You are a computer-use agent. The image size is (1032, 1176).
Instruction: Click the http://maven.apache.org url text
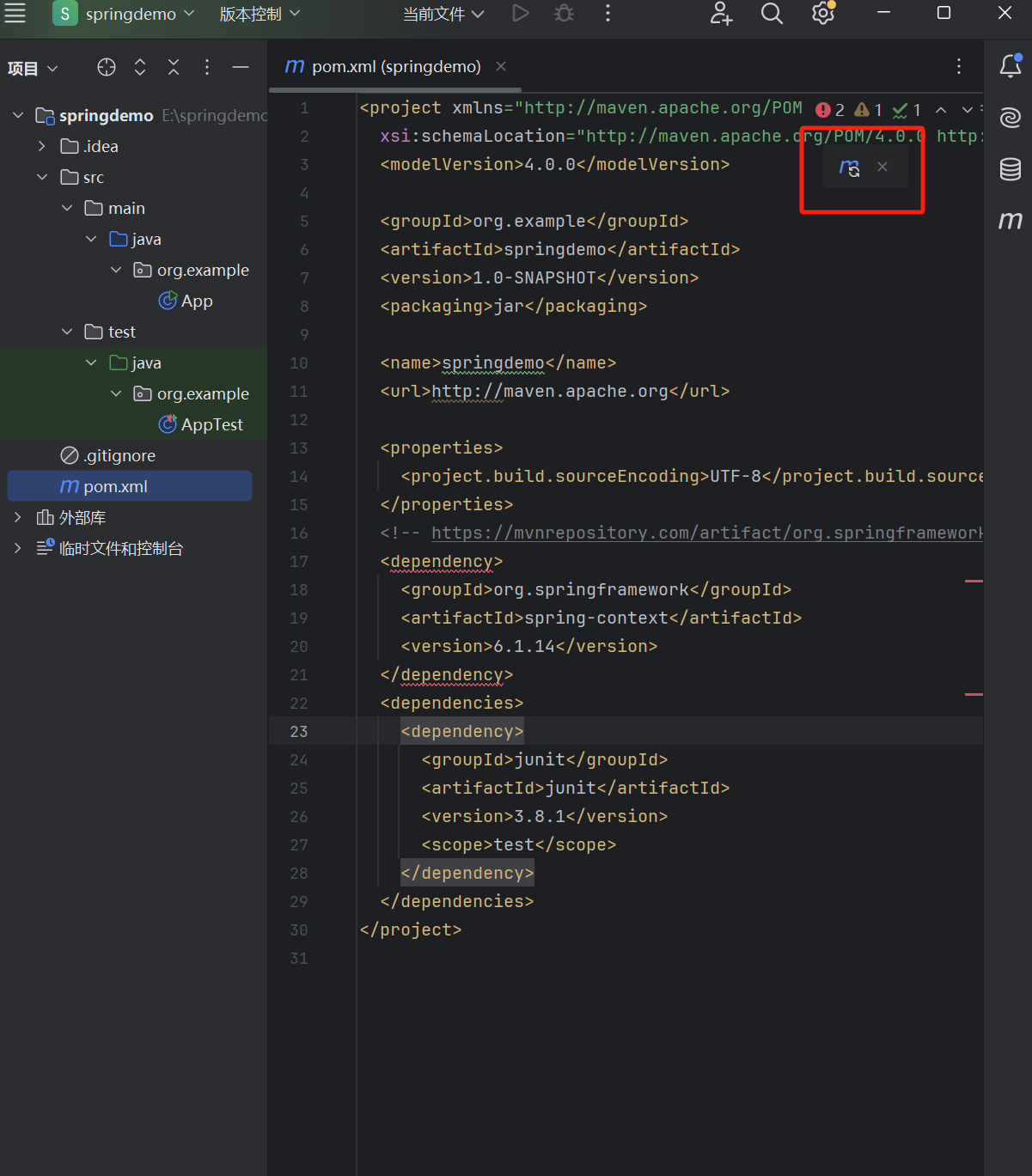[550, 391]
